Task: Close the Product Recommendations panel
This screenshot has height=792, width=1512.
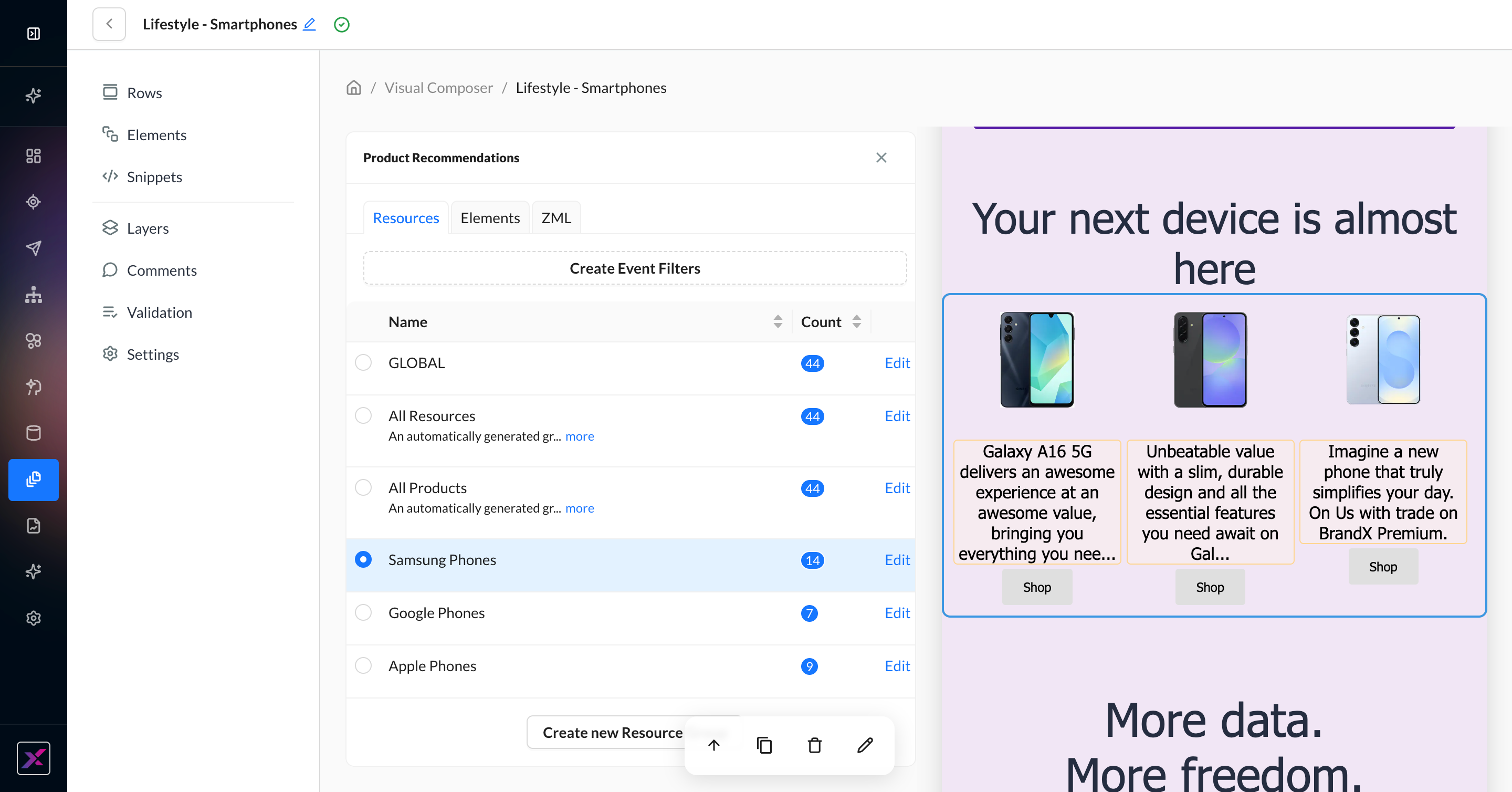Action: pyautogui.click(x=881, y=158)
